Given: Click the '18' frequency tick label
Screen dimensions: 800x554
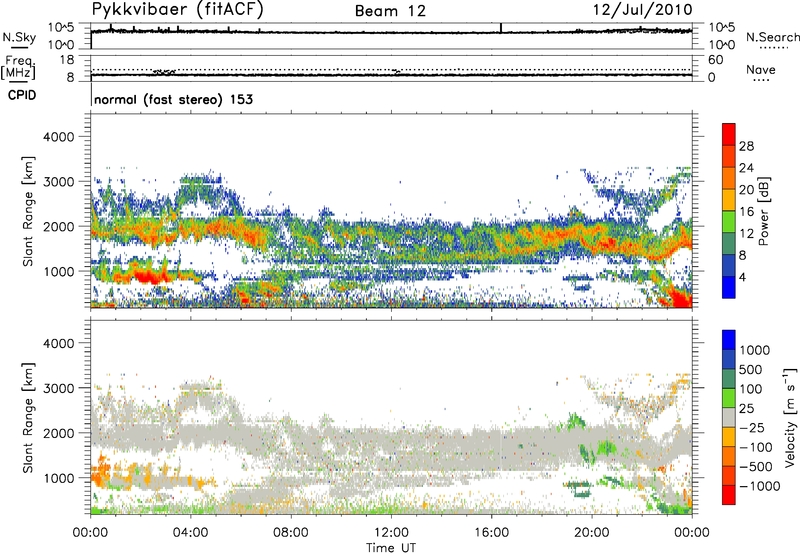Looking at the screenshot, I should click(x=66, y=60).
